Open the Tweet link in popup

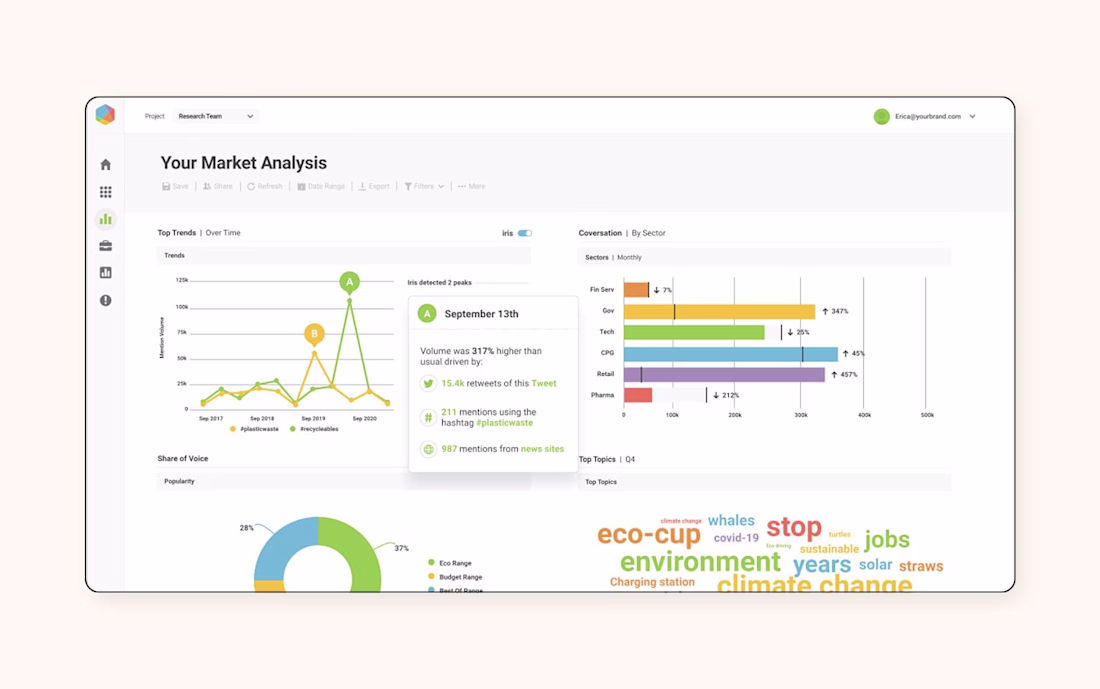[x=544, y=384]
